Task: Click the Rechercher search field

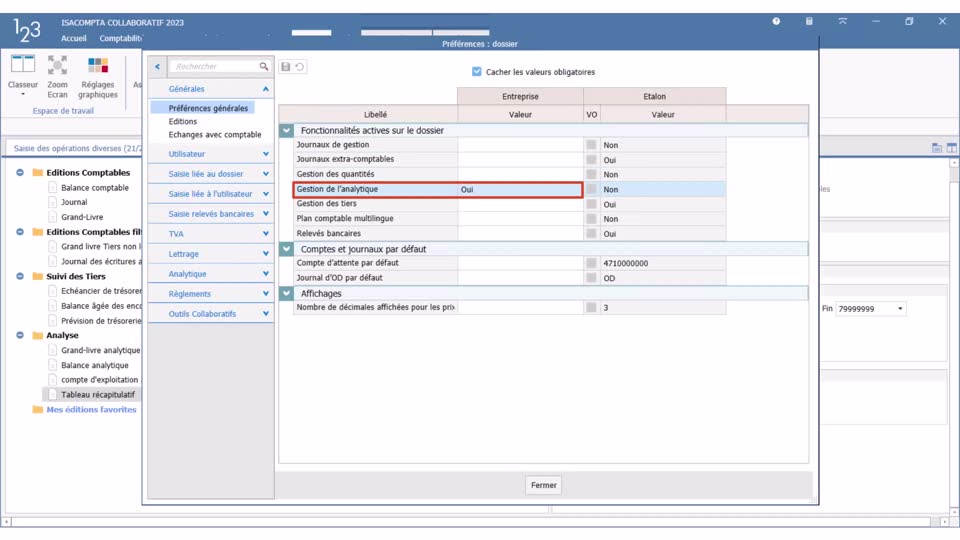Action: pyautogui.click(x=214, y=66)
